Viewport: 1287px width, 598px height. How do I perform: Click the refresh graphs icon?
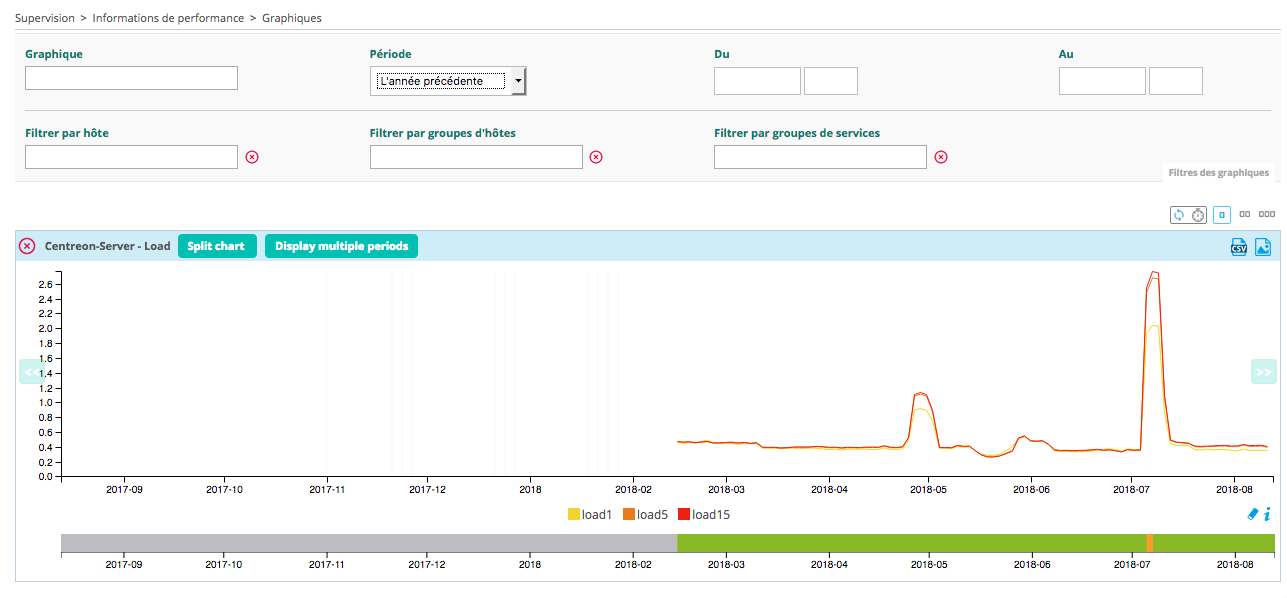(x=1179, y=215)
